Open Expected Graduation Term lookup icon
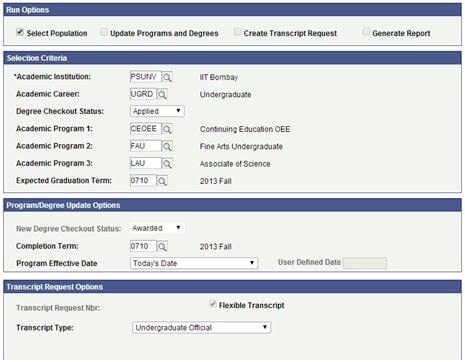The width and height of the screenshot is (465, 362). [162, 181]
